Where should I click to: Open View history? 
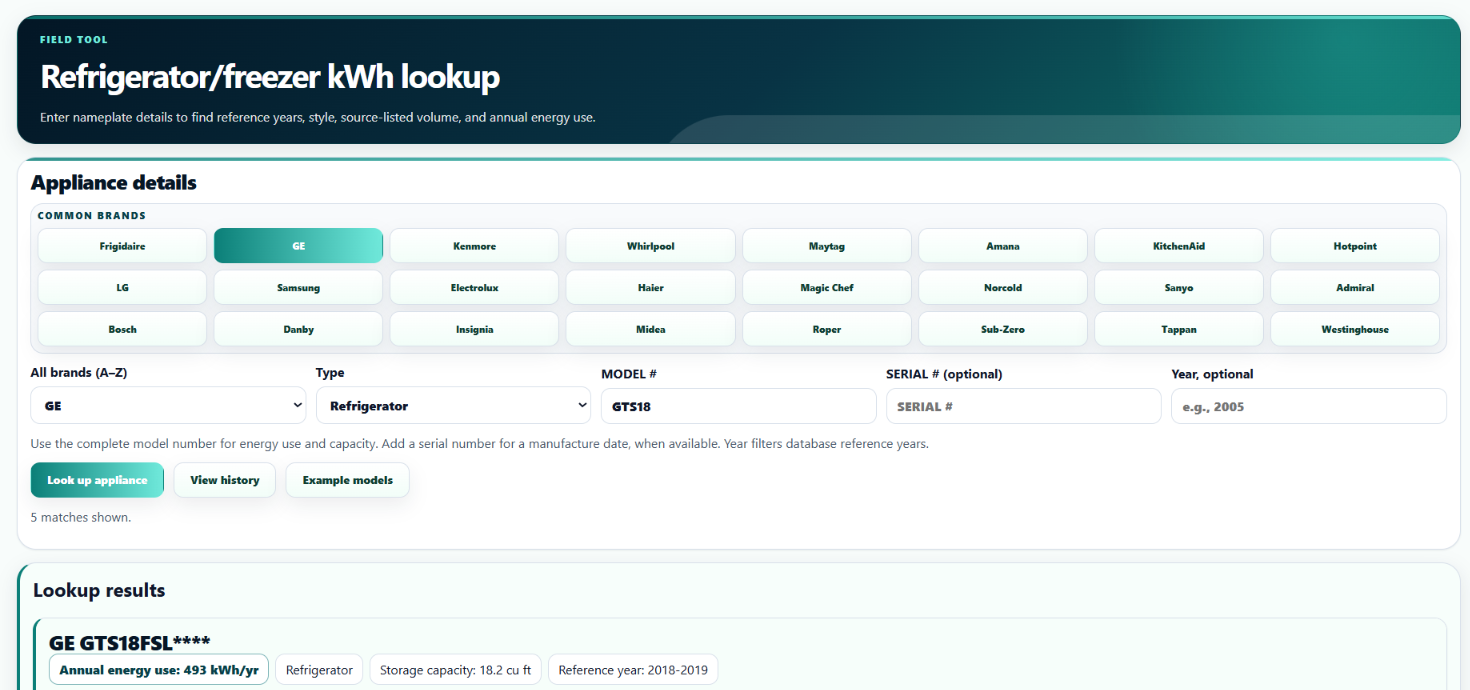[225, 480]
